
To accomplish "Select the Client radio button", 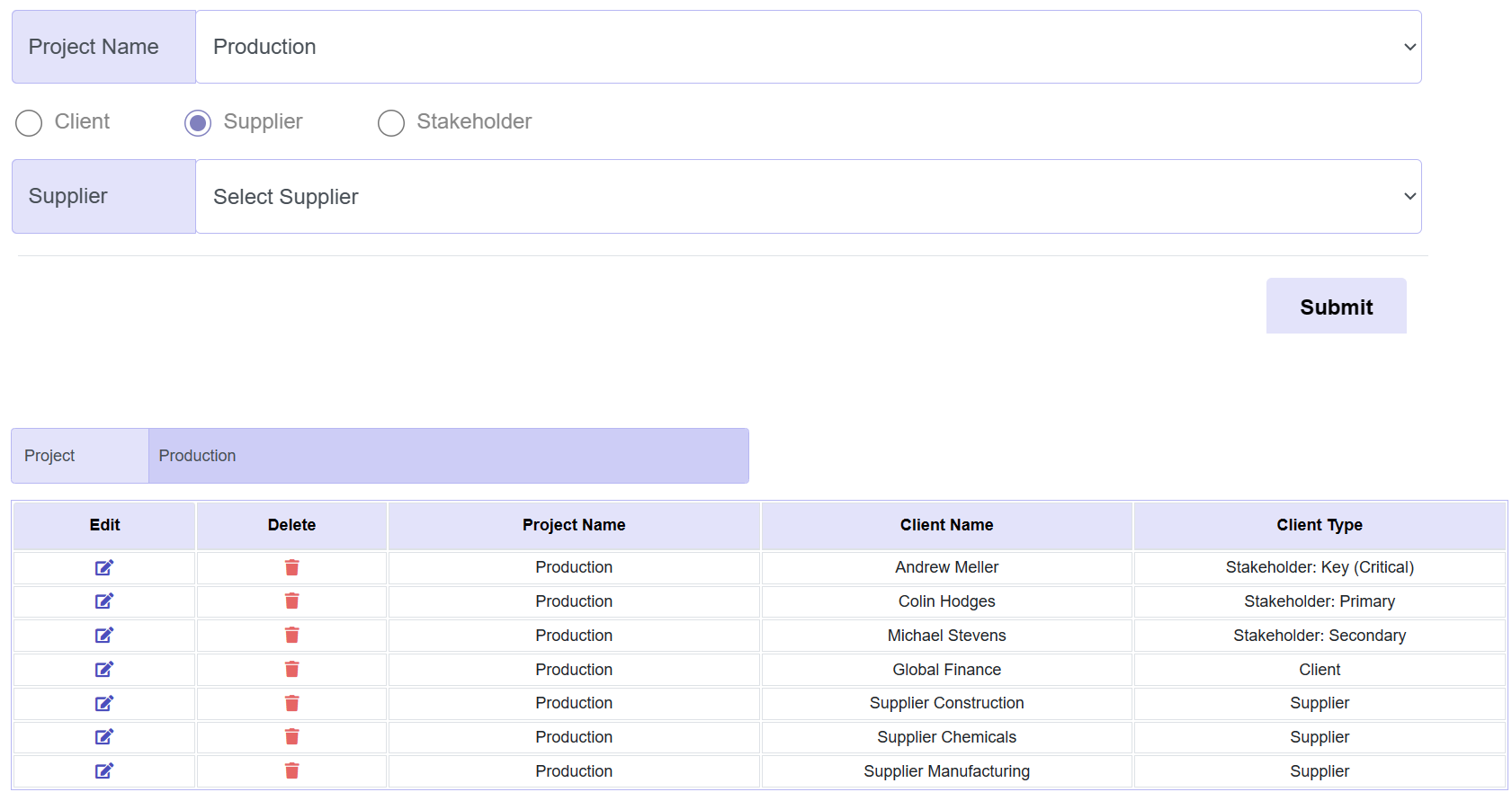I will point(29,123).
